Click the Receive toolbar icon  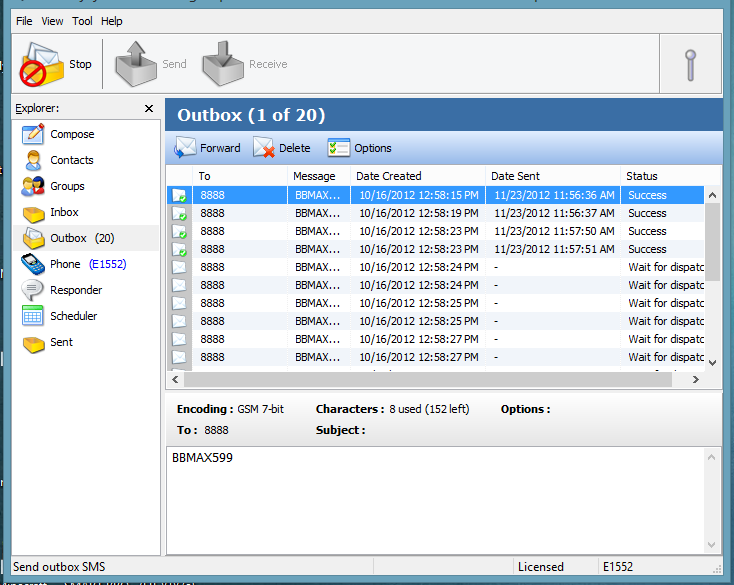(224, 65)
